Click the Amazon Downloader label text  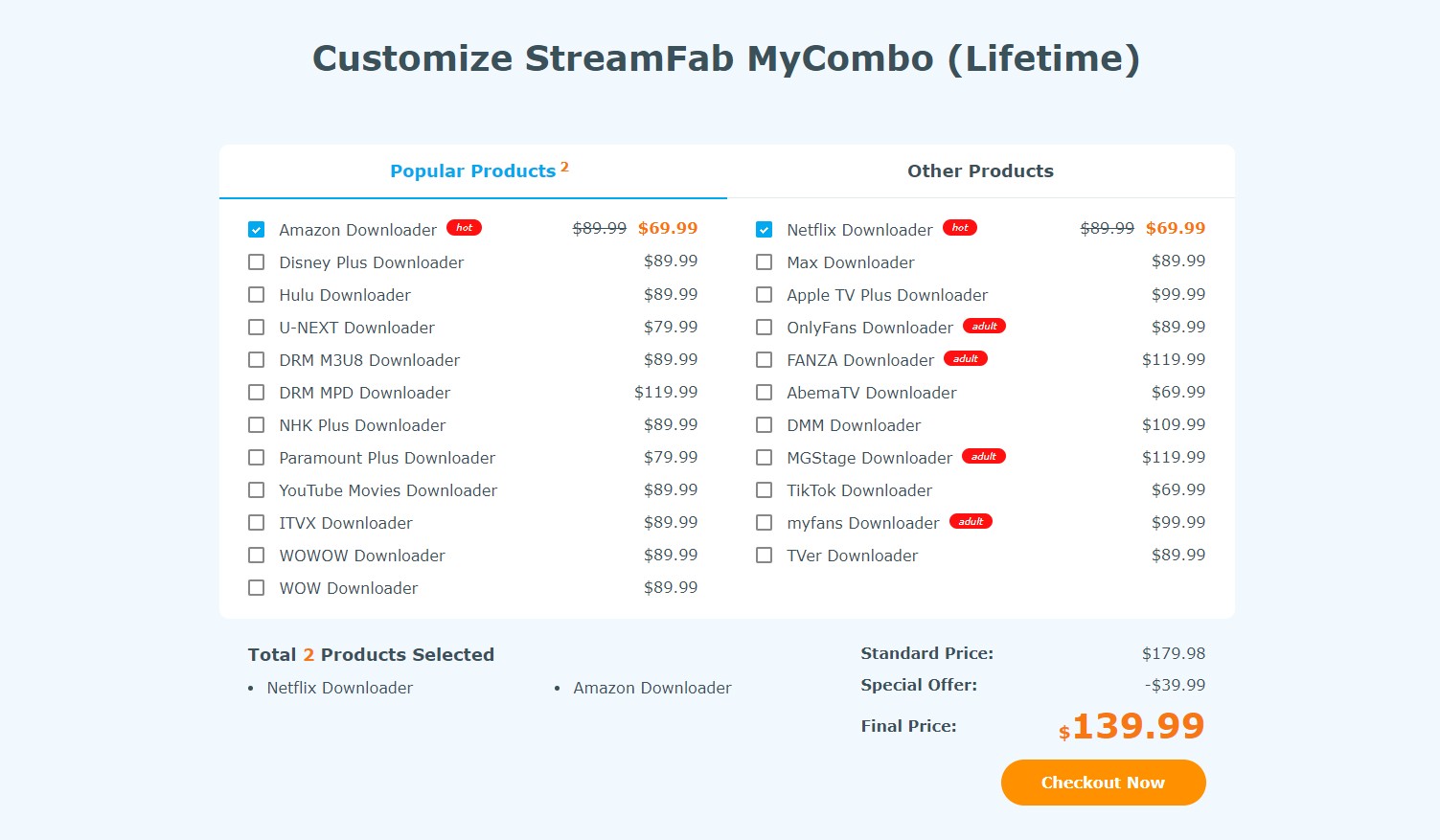(x=357, y=230)
